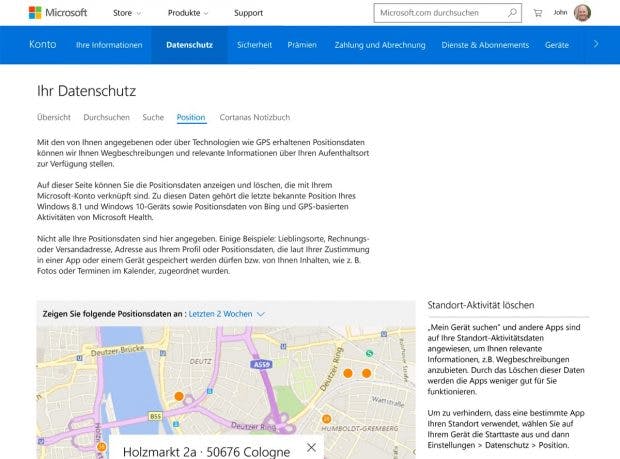The width and height of the screenshot is (620, 459).
Task: Click the Deutzer Brücke label on map
Action: [117, 350]
